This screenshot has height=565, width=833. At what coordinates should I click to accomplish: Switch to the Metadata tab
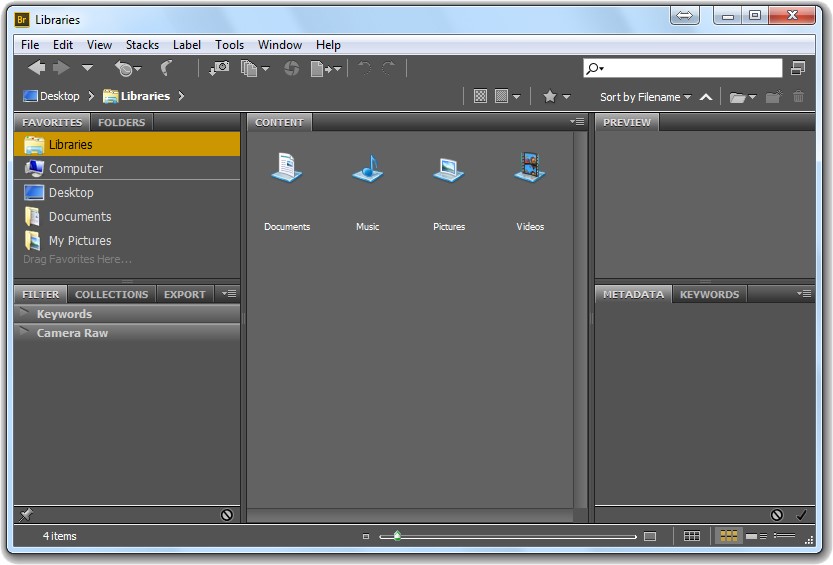click(633, 294)
